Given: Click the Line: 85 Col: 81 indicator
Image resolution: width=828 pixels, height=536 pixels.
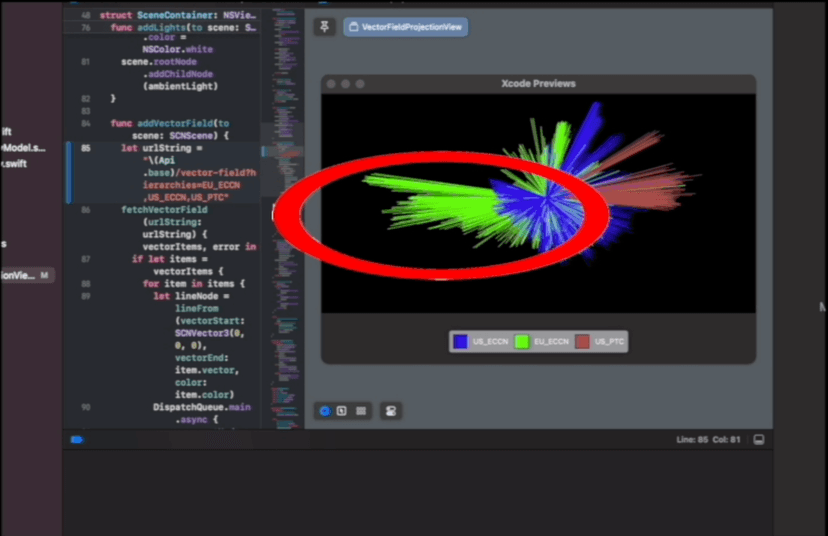Looking at the screenshot, I should (x=710, y=440).
